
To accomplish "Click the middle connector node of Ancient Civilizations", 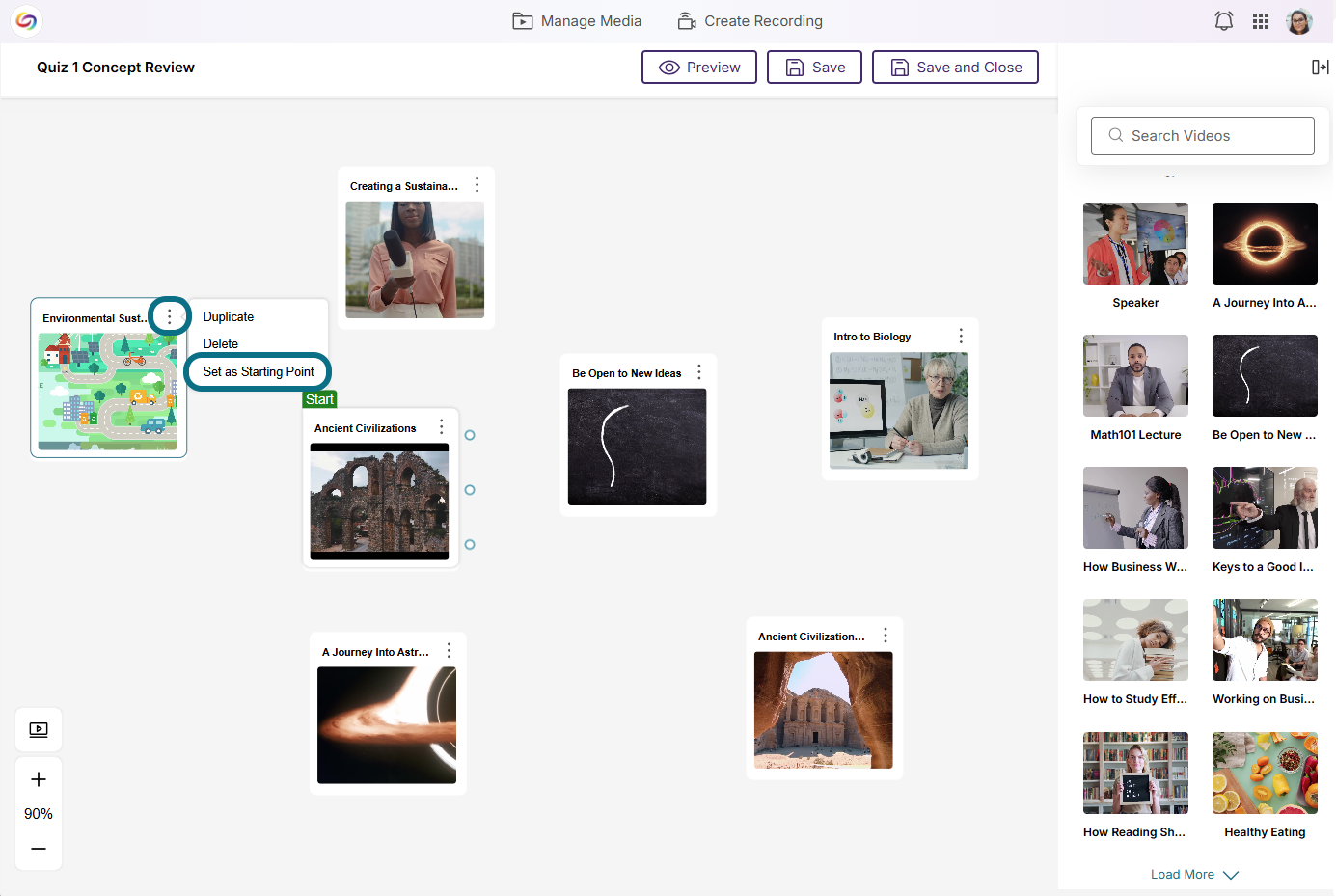I will pos(470,490).
